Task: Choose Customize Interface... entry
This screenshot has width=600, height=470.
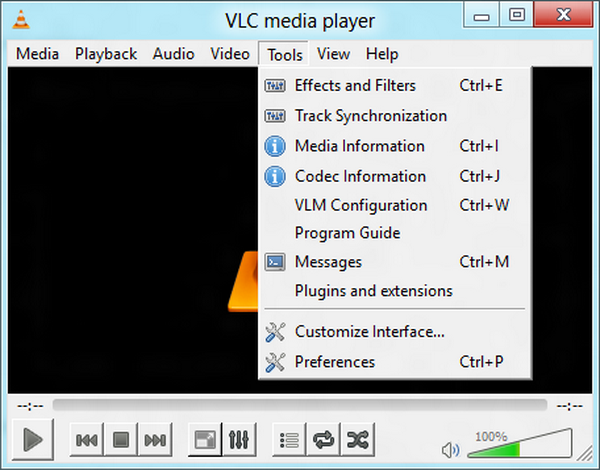Action: (395, 331)
